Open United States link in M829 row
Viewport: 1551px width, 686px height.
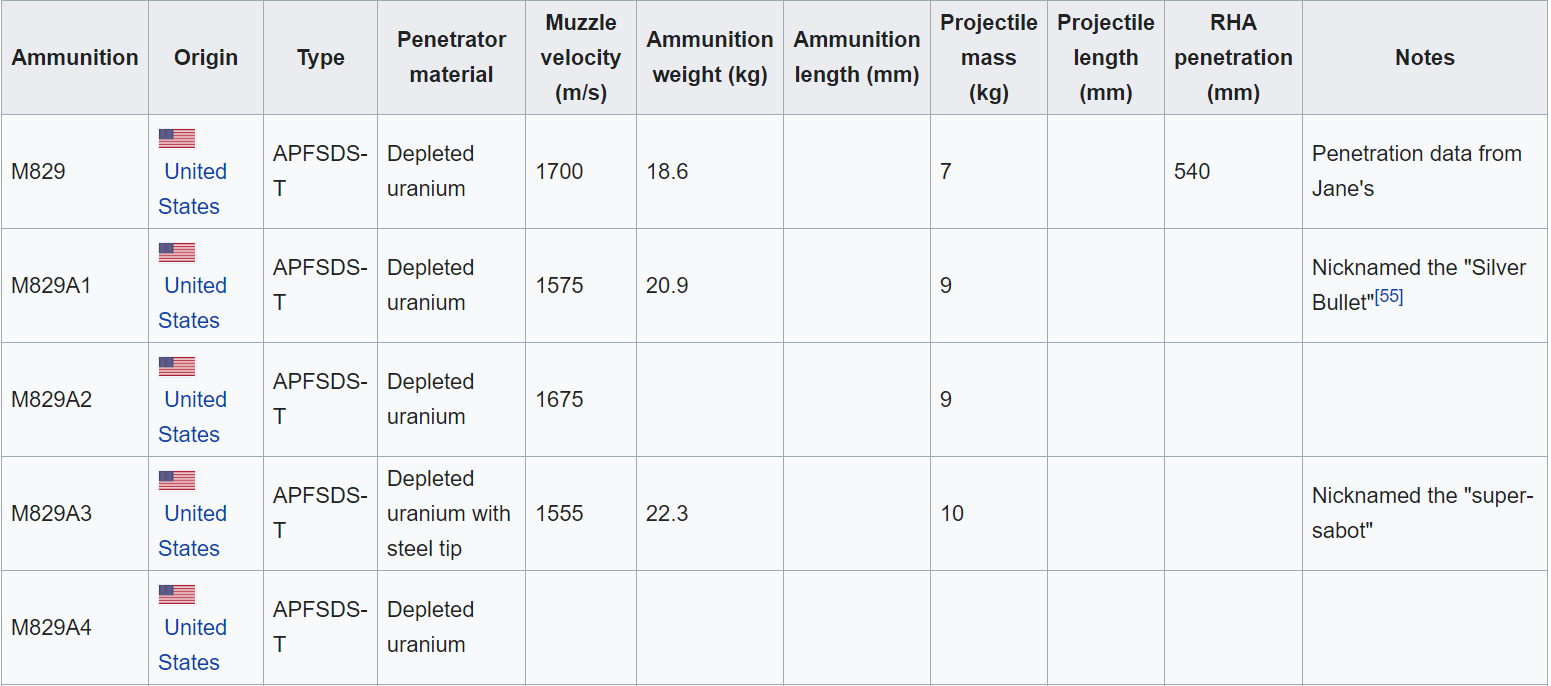[192, 189]
